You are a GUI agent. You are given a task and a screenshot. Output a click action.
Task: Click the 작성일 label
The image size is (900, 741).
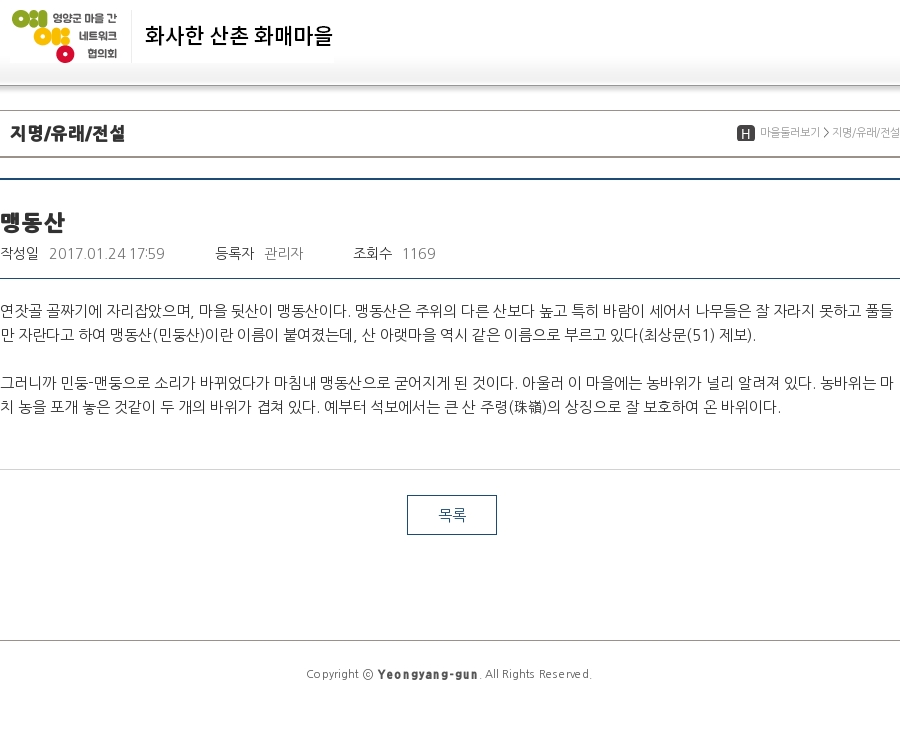coord(20,253)
